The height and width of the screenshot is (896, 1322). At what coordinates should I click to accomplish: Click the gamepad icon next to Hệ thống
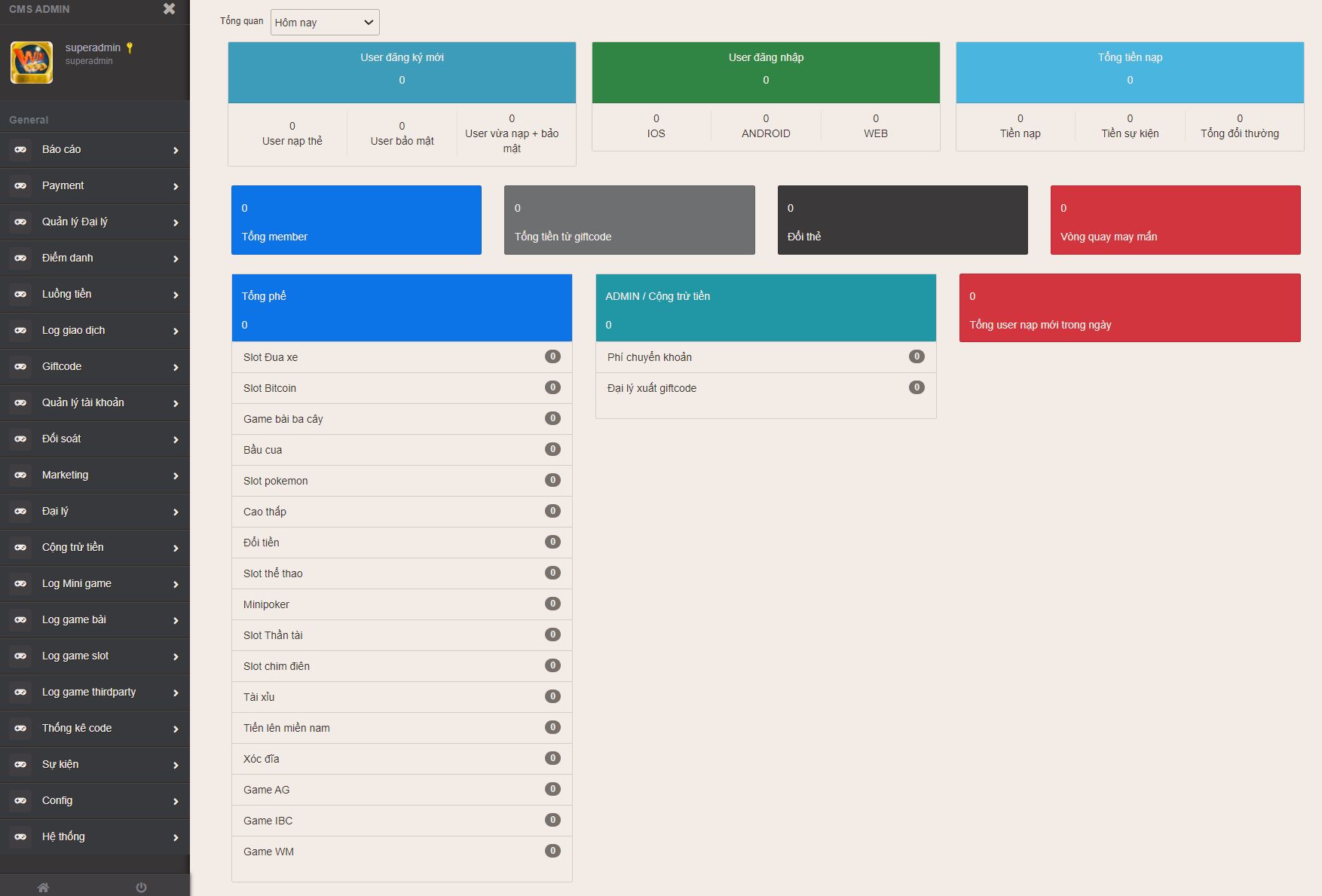[x=20, y=837]
